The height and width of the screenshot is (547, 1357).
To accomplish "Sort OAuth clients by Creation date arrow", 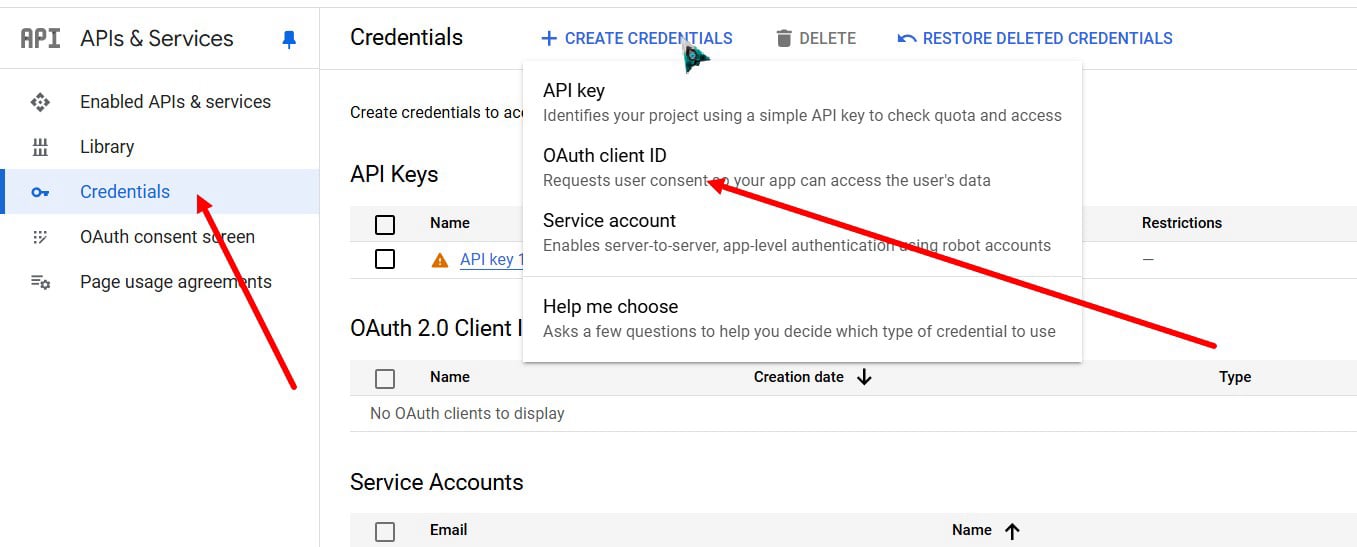I will 865,377.
